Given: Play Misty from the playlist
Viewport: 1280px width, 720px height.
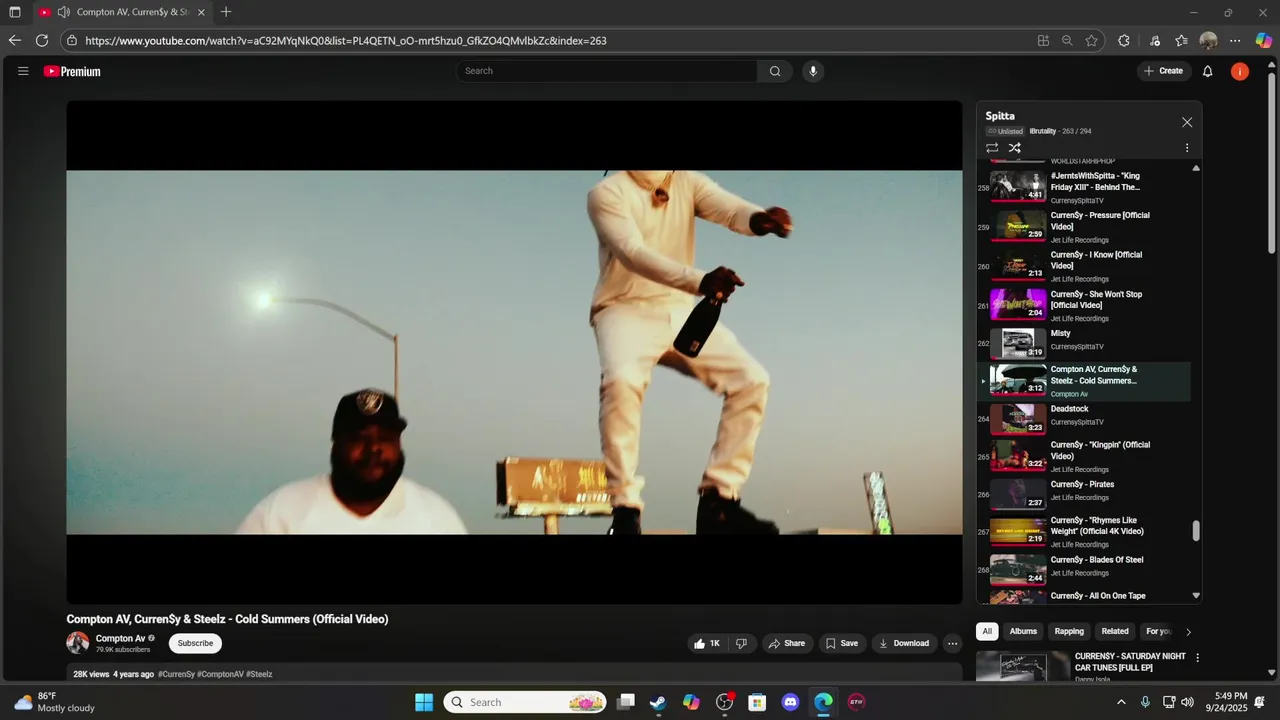Looking at the screenshot, I should click(x=1084, y=344).
